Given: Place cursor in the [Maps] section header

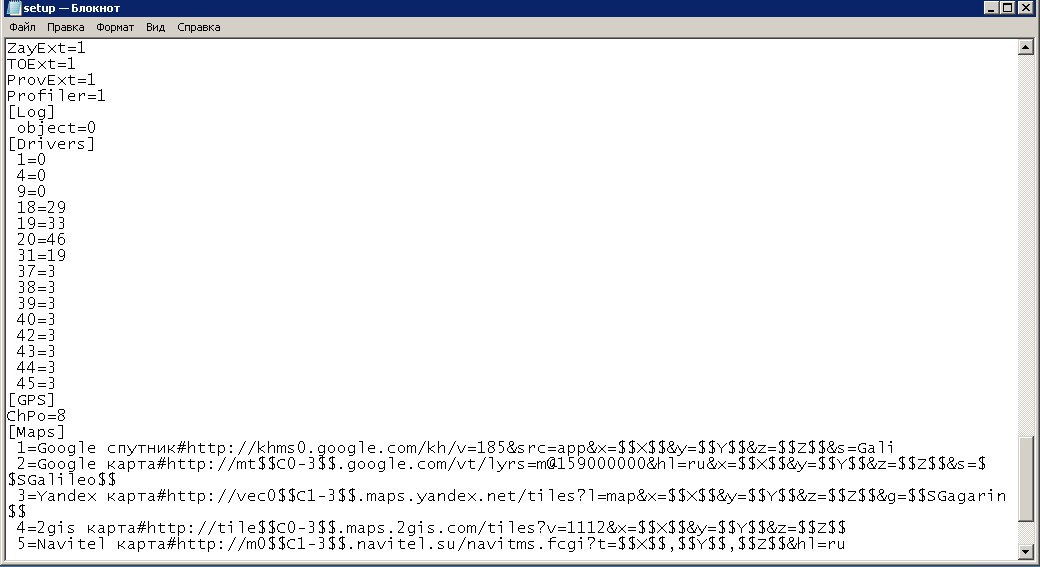Looking at the screenshot, I should 36,432.
